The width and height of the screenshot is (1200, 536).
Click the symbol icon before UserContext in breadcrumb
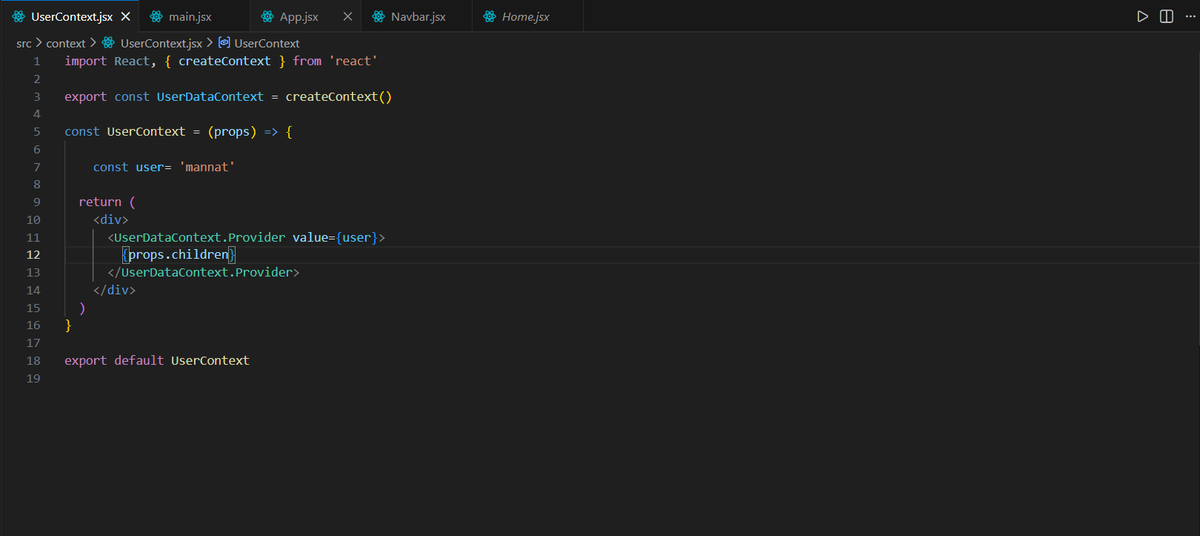(x=224, y=43)
